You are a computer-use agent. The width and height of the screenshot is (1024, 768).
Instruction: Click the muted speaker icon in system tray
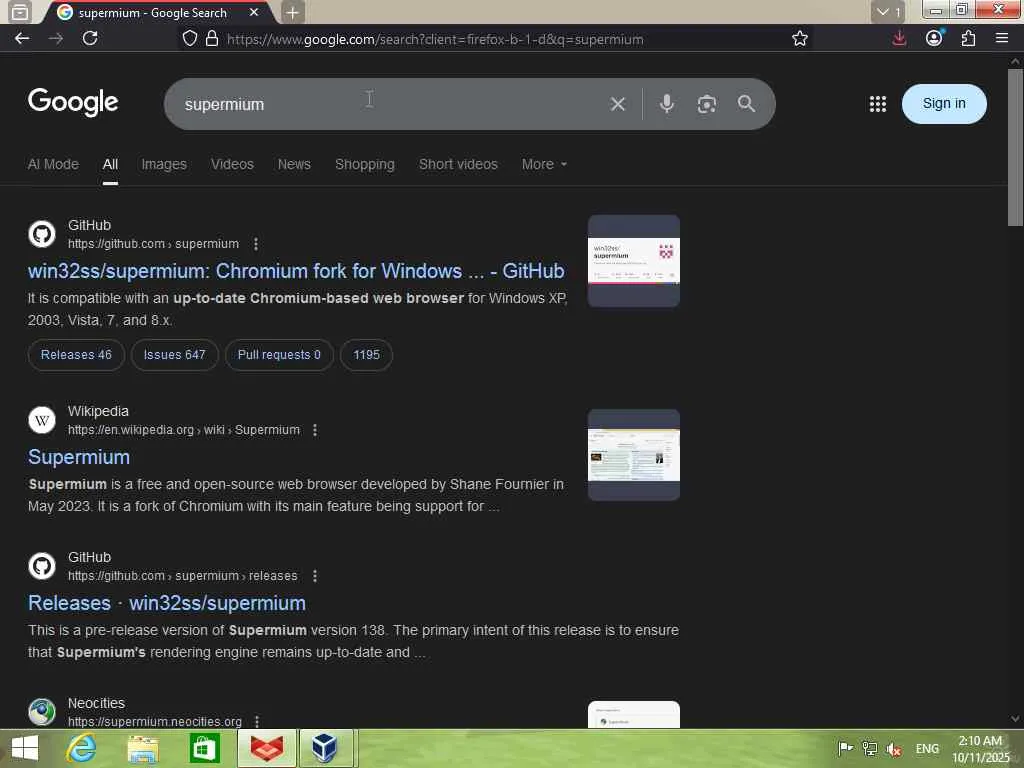point(893,749)
